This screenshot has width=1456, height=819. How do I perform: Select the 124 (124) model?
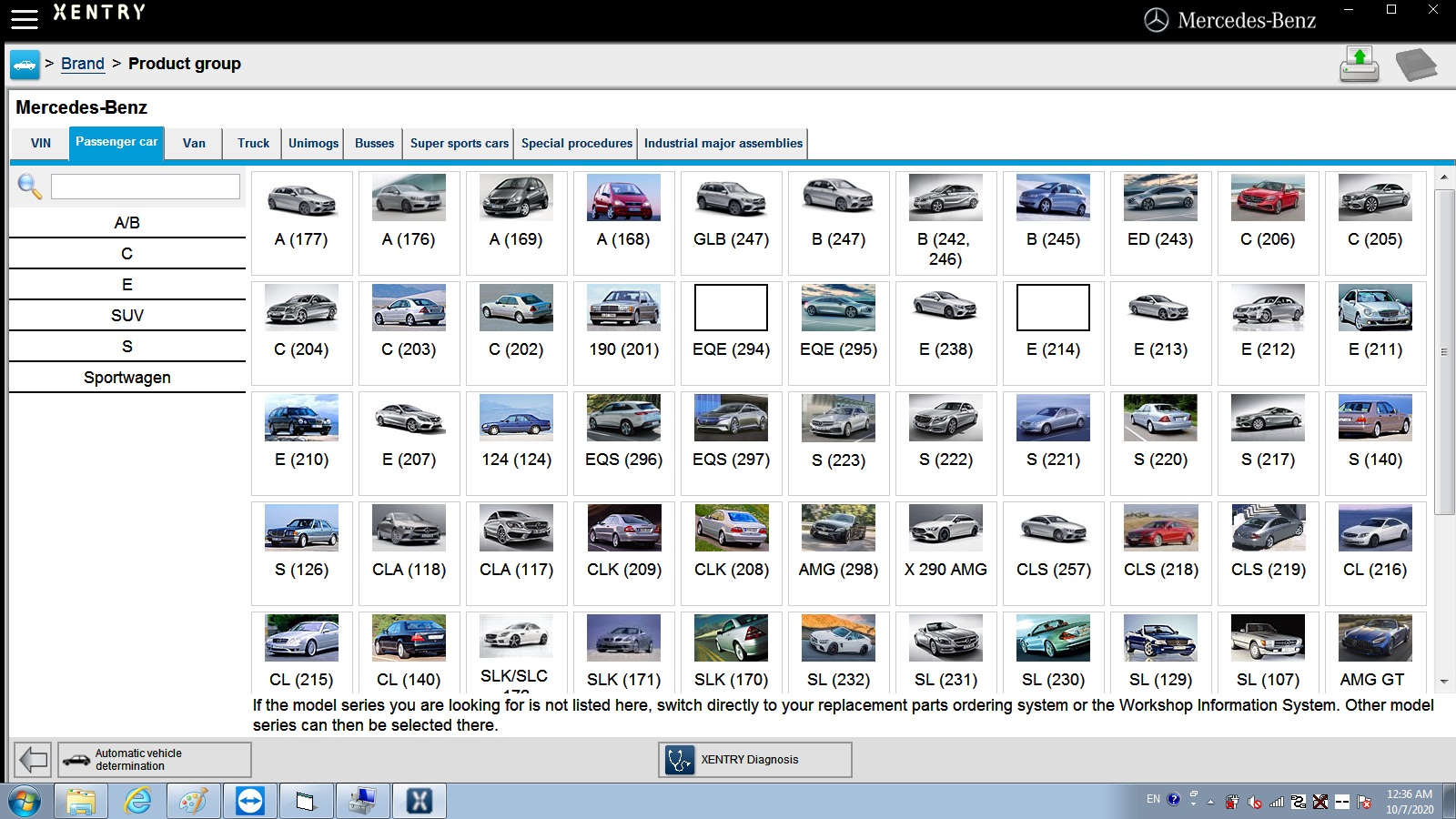516,443
